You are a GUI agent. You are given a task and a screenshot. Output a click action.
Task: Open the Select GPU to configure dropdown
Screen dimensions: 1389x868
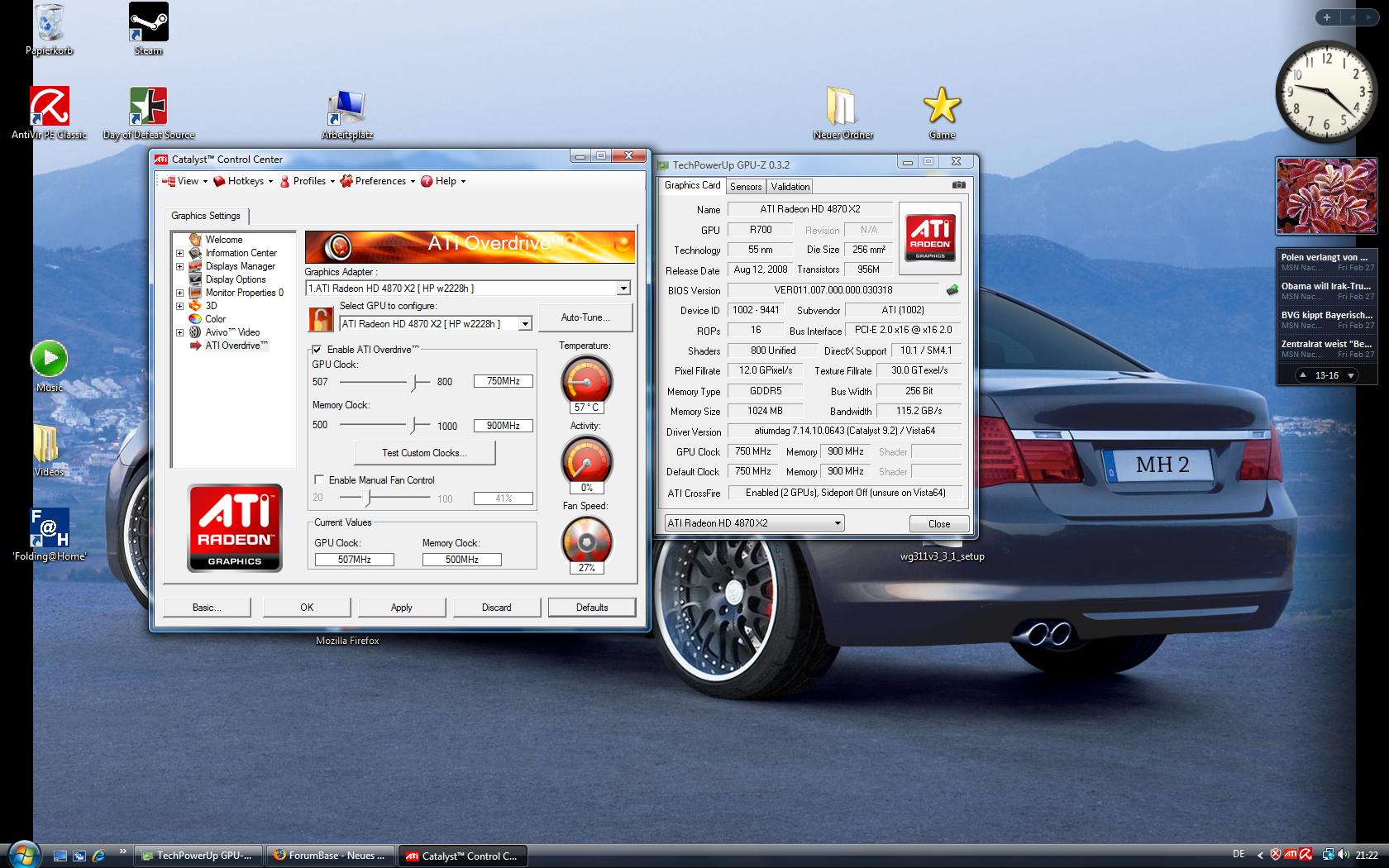click(x=525, y=324)
